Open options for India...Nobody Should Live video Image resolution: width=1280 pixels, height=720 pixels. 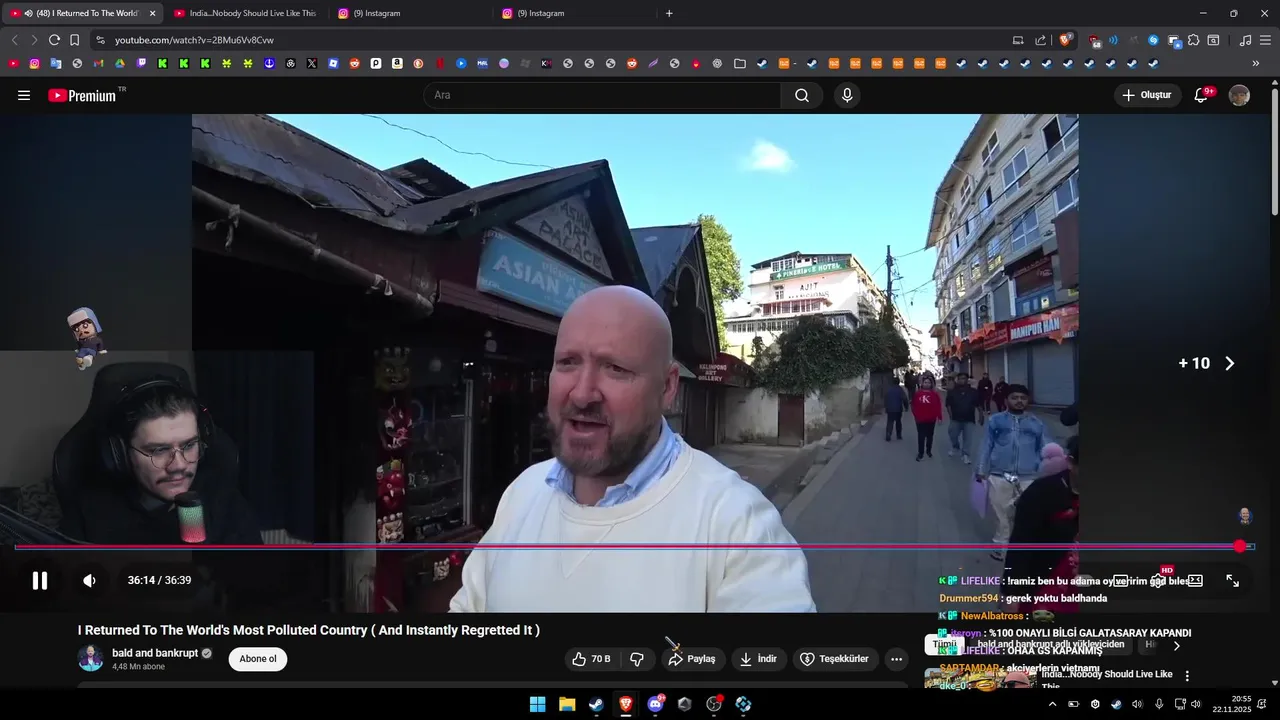(x=1187, y=676)
